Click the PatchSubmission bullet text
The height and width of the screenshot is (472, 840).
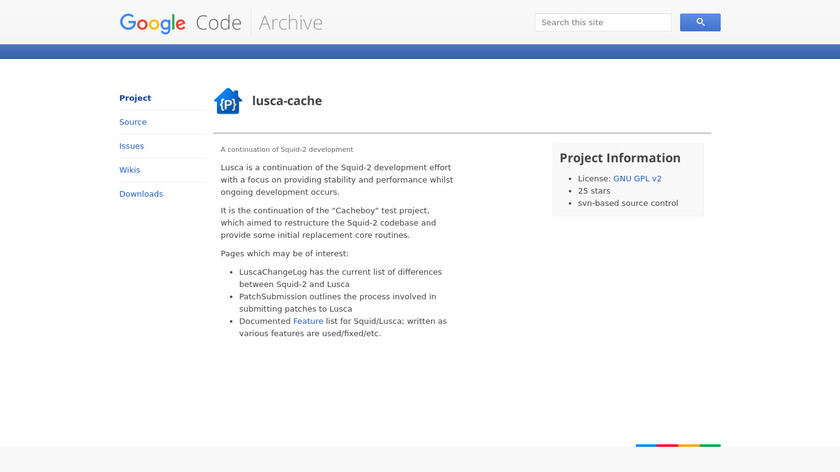(x=338, y=303)
